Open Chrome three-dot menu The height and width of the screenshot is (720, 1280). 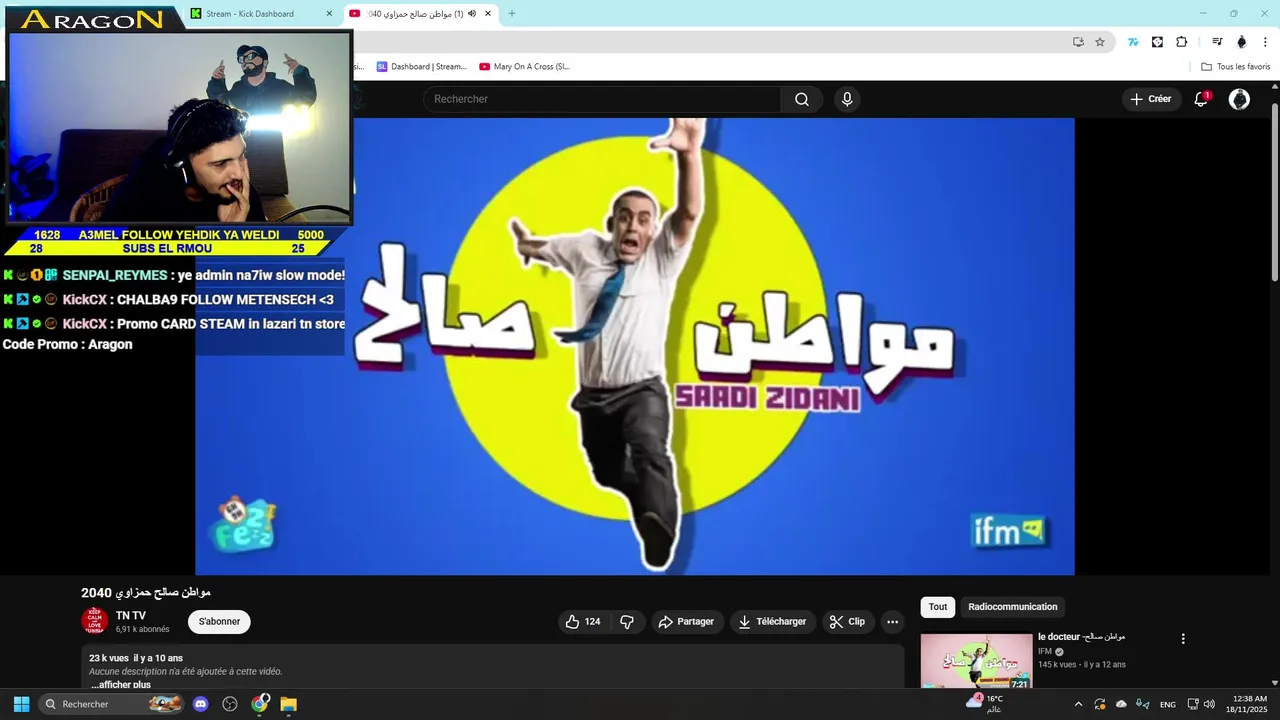tap(1265, 42)
